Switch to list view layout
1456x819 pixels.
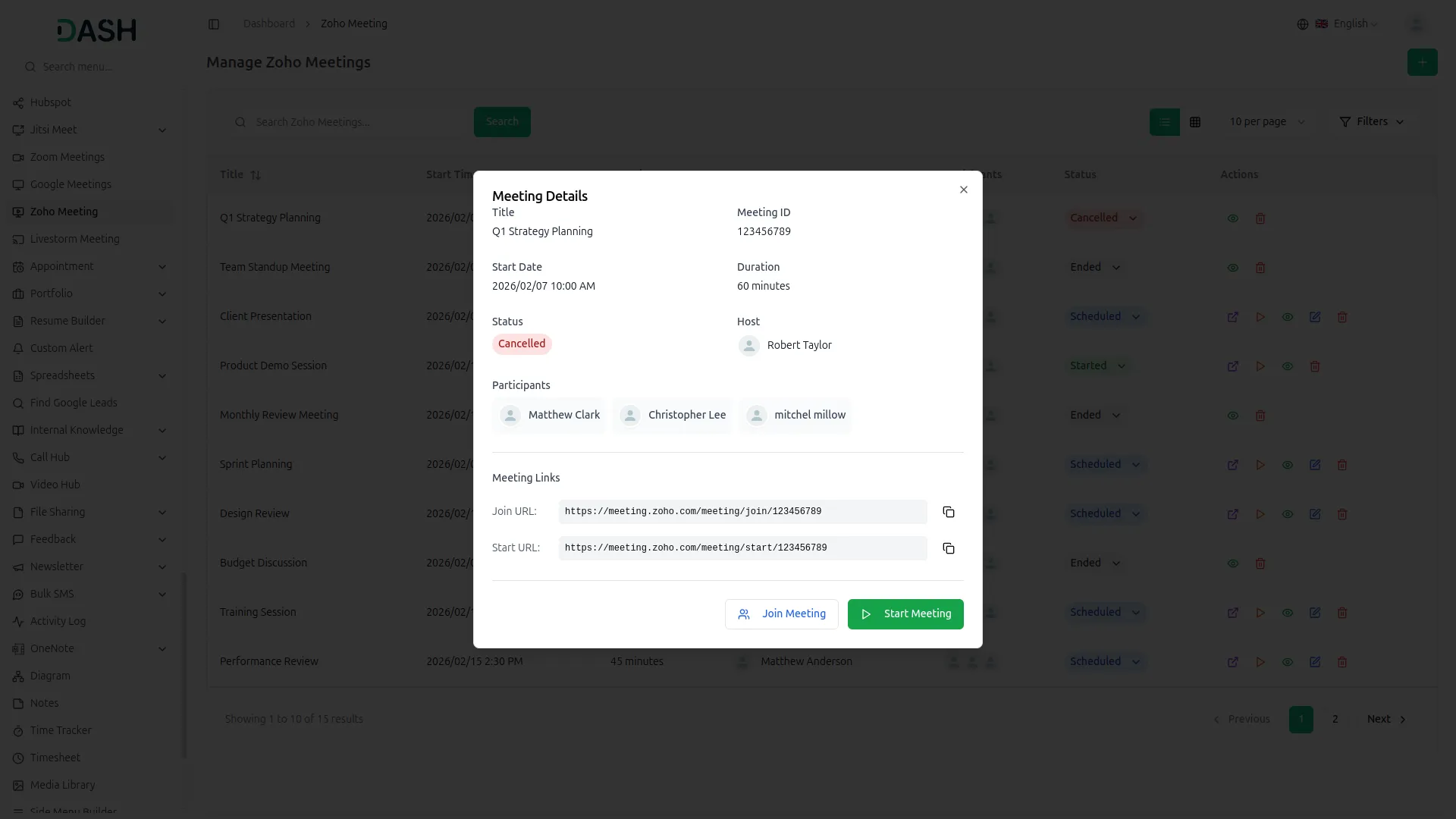coord(1165,122)
